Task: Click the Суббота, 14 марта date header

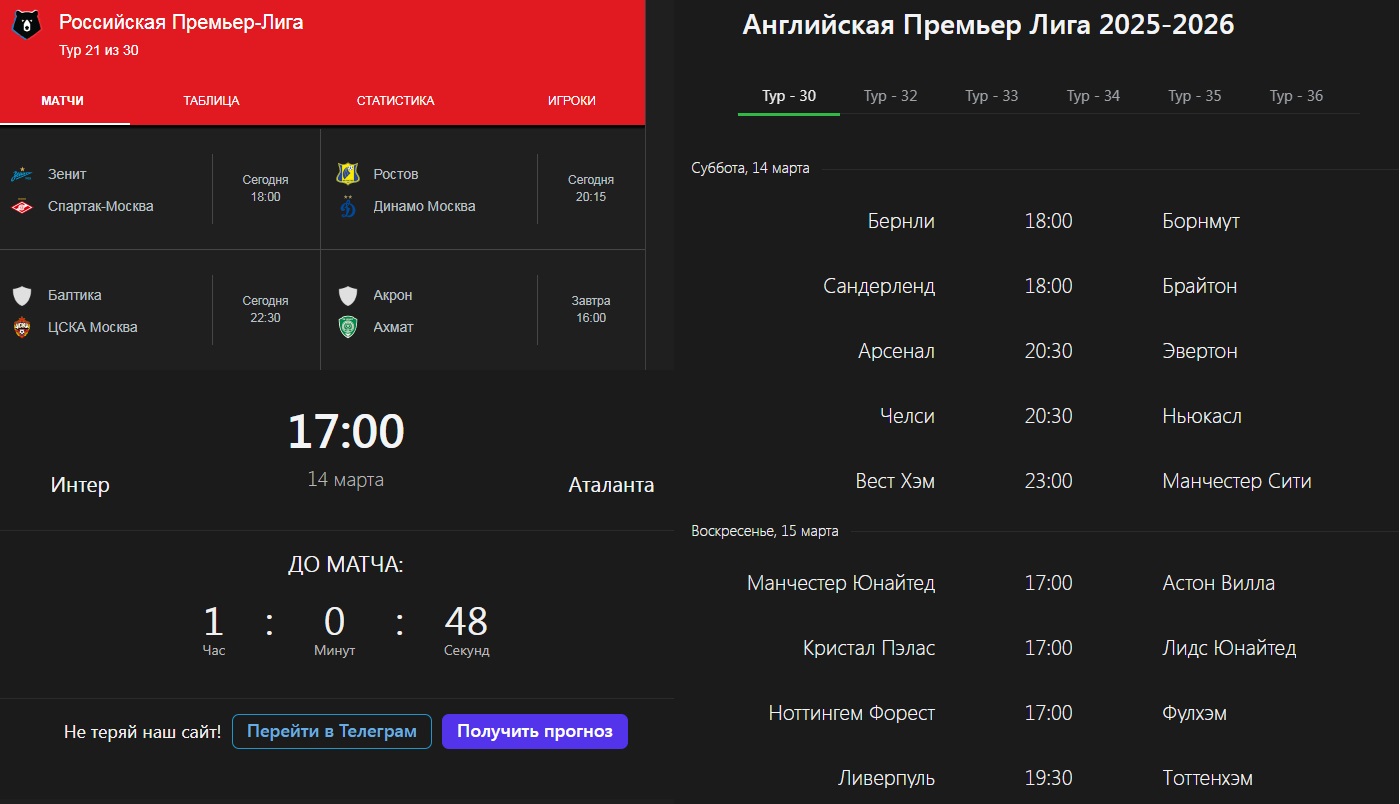Action: coord(750,168)
